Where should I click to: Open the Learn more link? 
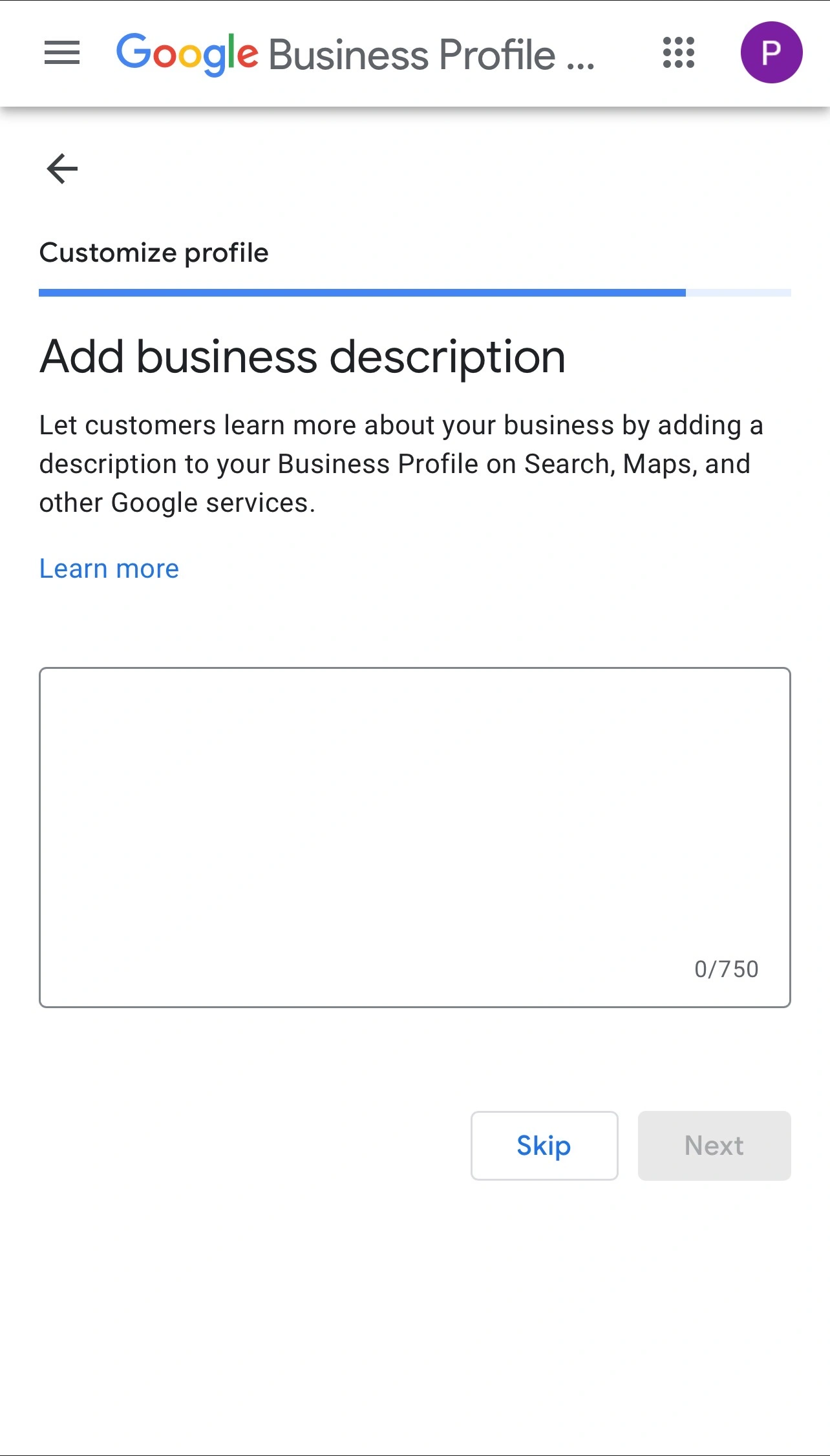(109, 568)
